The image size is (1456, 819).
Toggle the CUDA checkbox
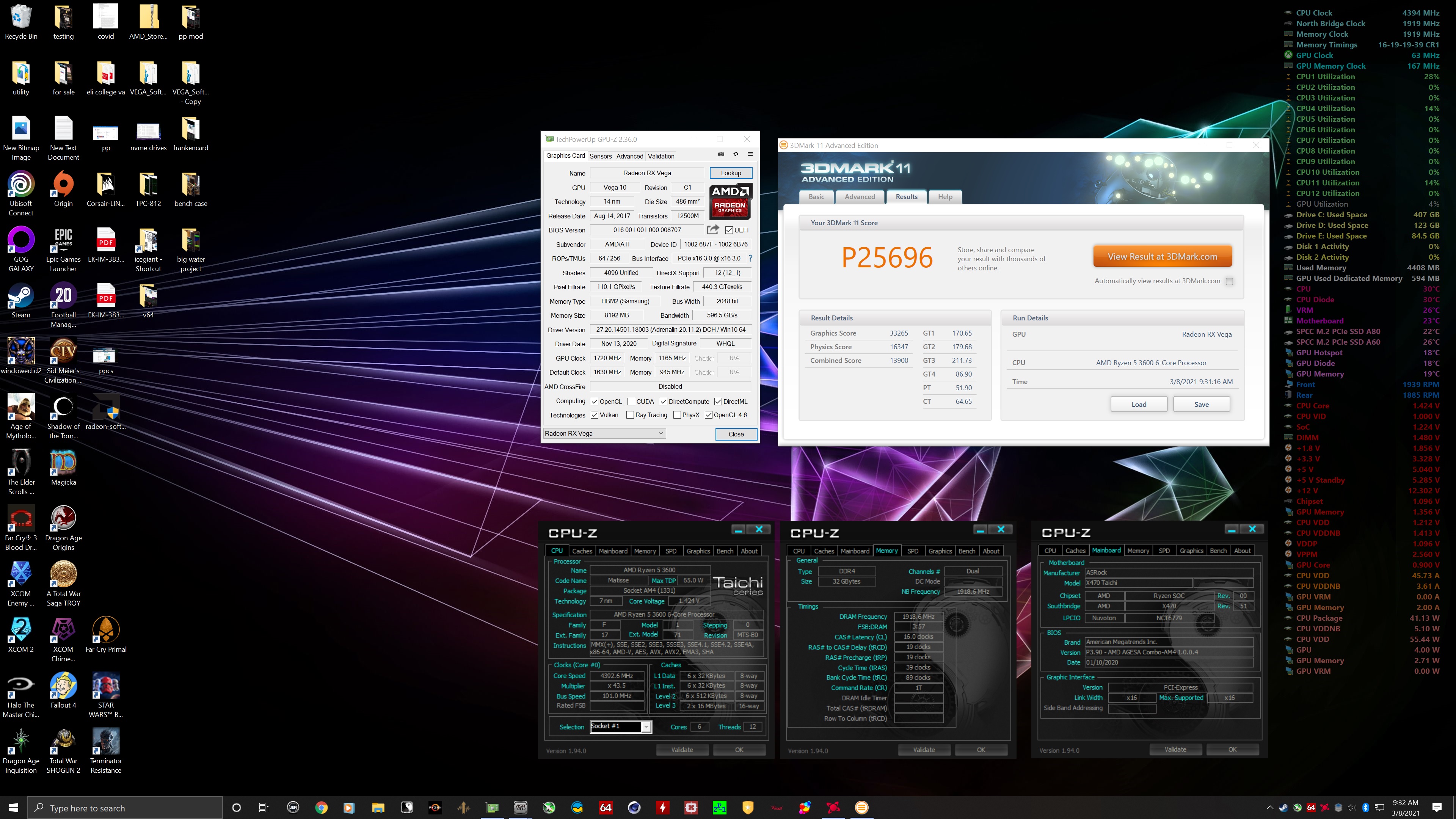[631, 401]
